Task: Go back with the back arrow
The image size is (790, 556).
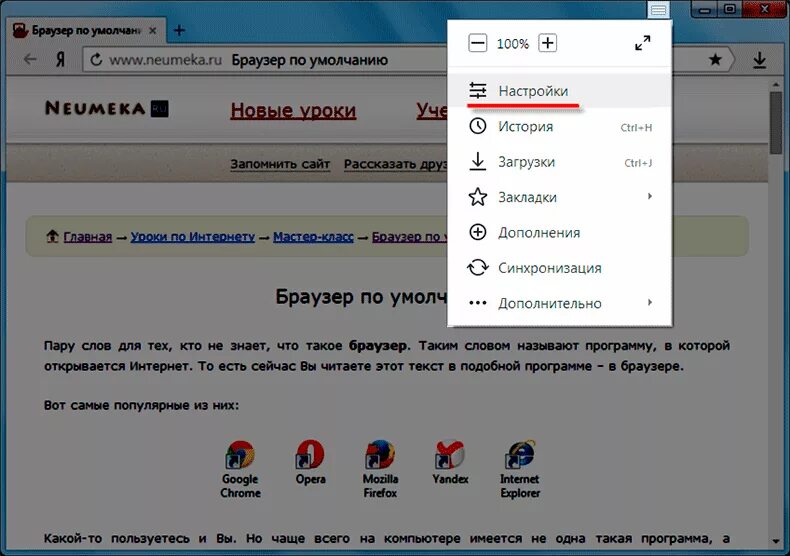Action: click(x=30, y=59)
